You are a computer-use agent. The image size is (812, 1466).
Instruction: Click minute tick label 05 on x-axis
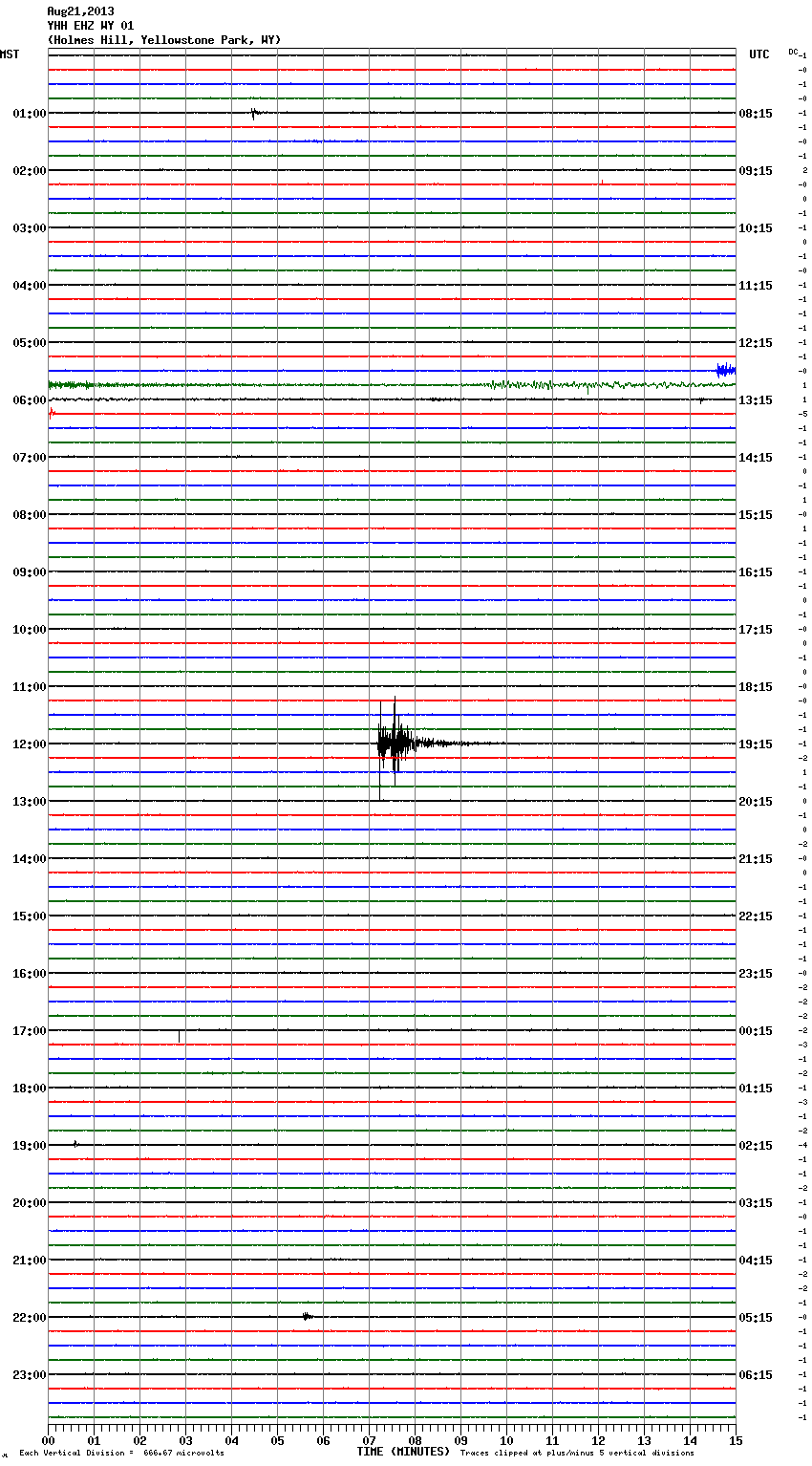point(277,1440)
